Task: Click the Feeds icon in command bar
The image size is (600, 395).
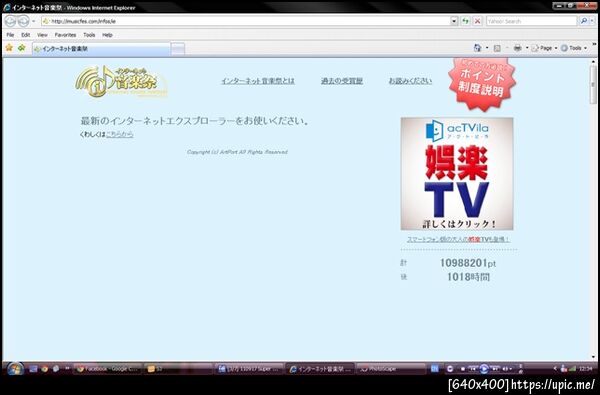Action: point(497,48)
